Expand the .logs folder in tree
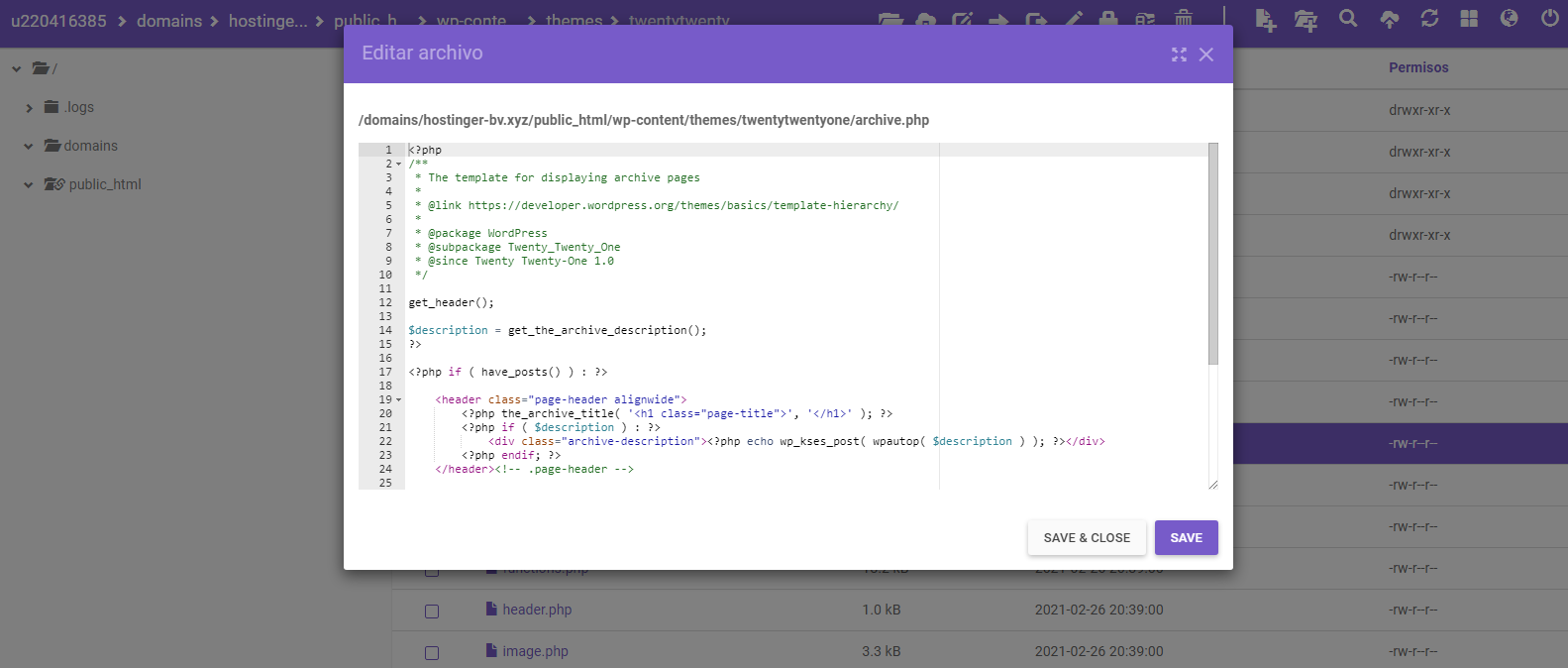 [x=29, y=108]
